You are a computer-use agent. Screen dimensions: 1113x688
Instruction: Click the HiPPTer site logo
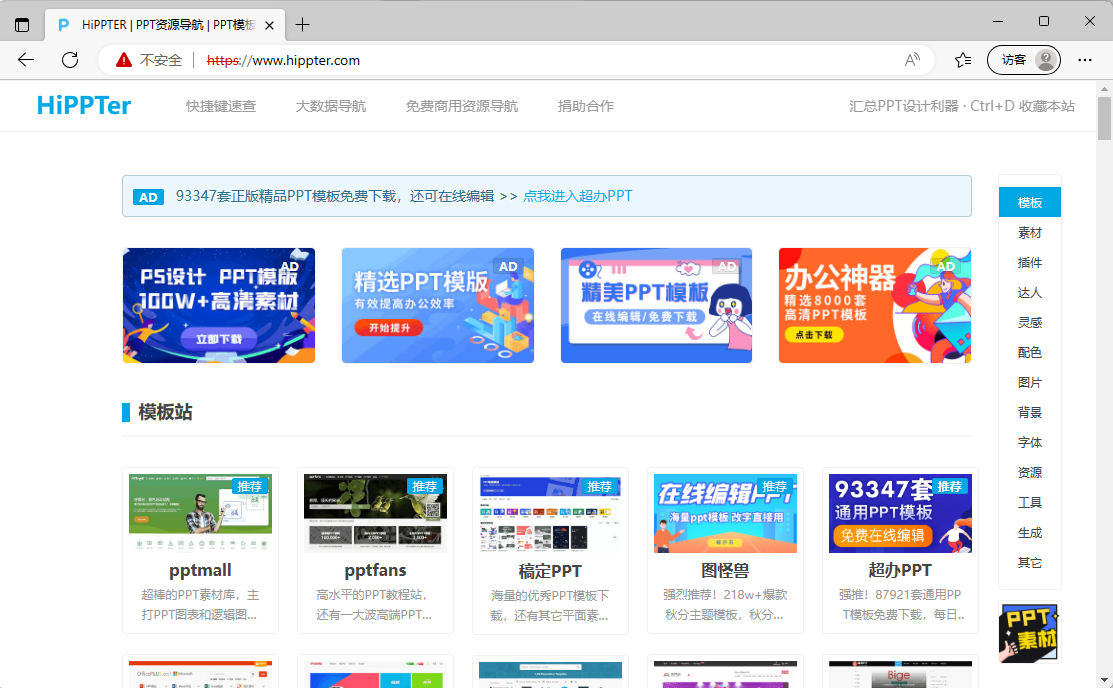tap(84, 105)
